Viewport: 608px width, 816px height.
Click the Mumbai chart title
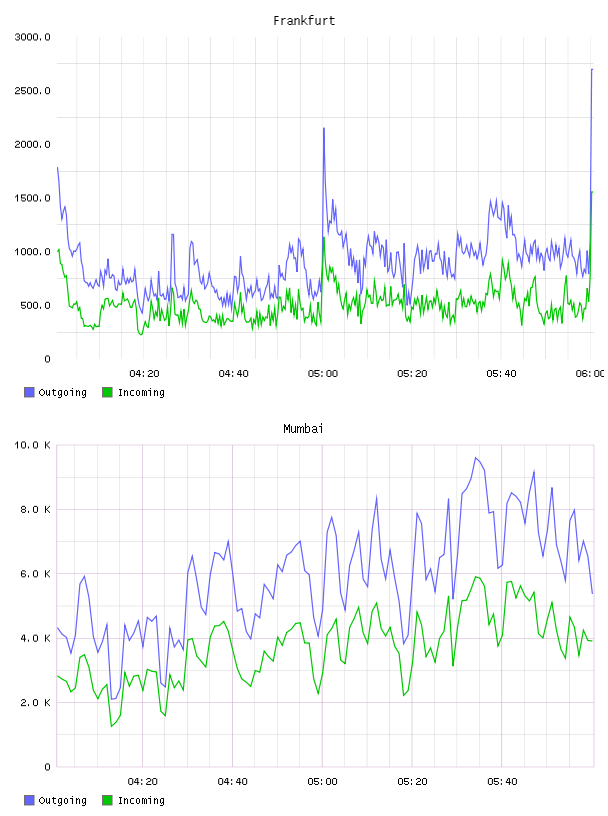pyautogui.click(x=303, y=429)
